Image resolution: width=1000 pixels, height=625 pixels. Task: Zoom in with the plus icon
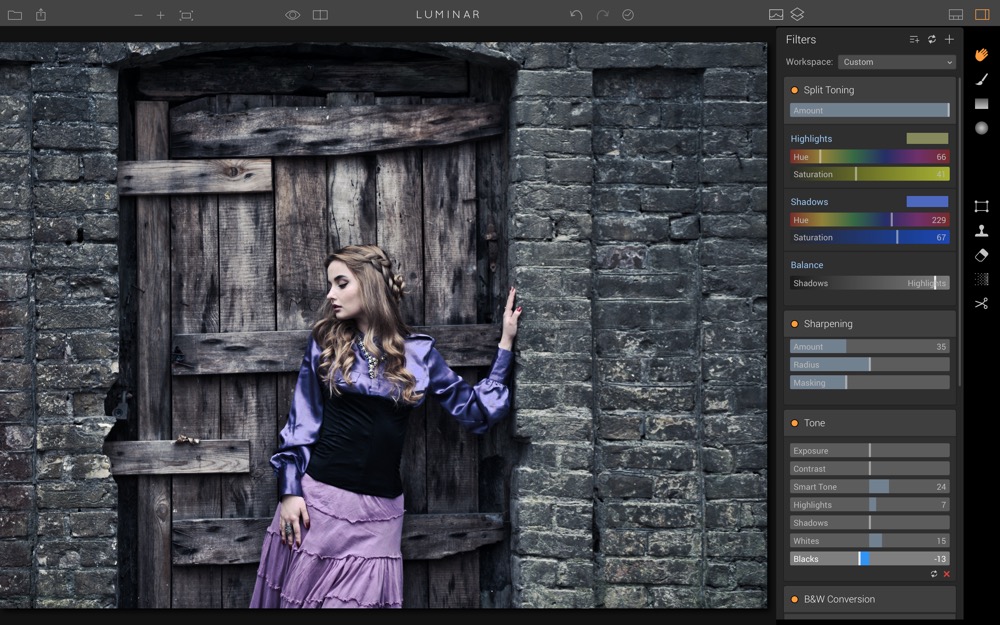tap(161, 15)
